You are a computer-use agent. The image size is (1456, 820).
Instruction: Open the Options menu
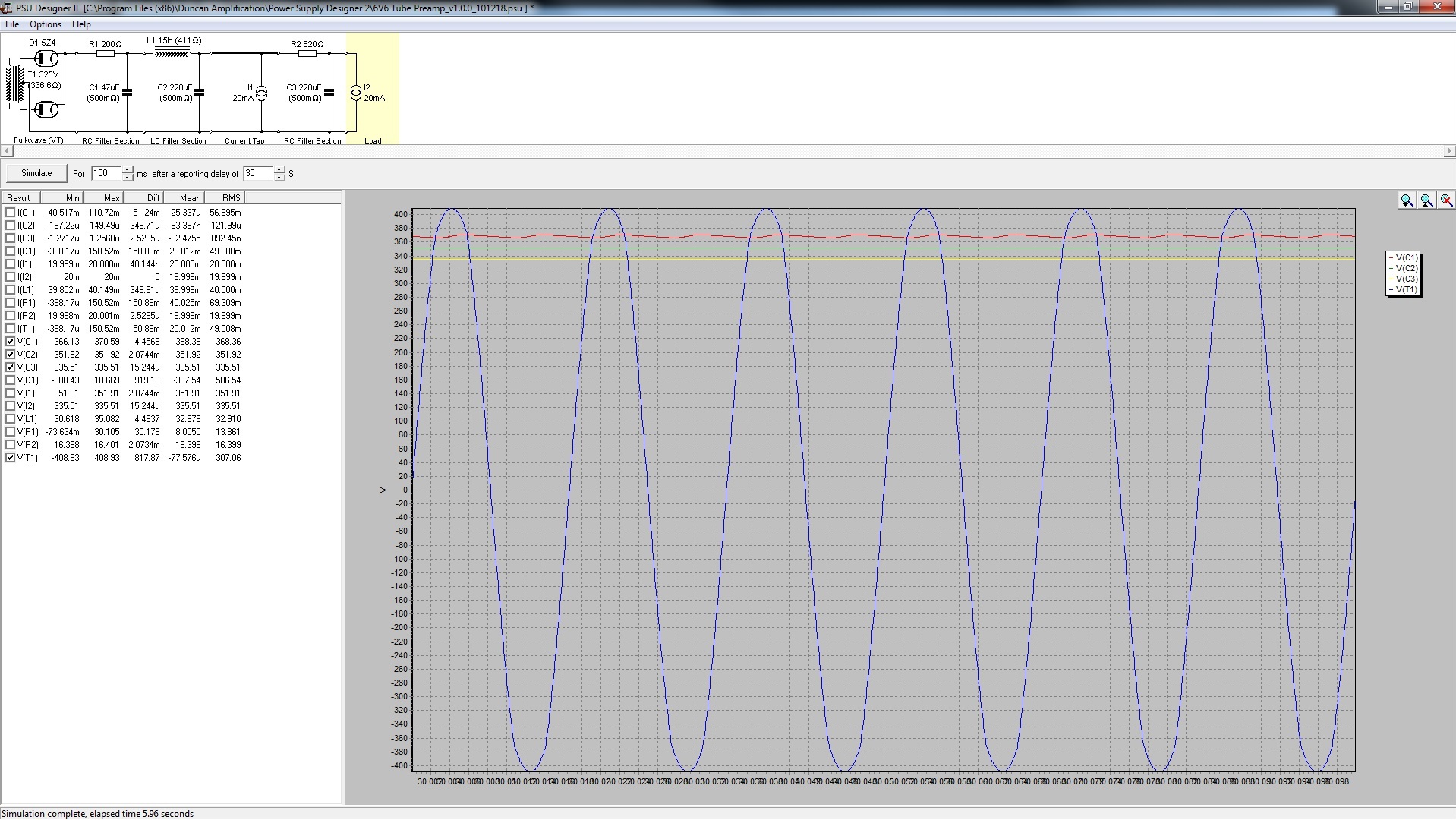(46, 24)
